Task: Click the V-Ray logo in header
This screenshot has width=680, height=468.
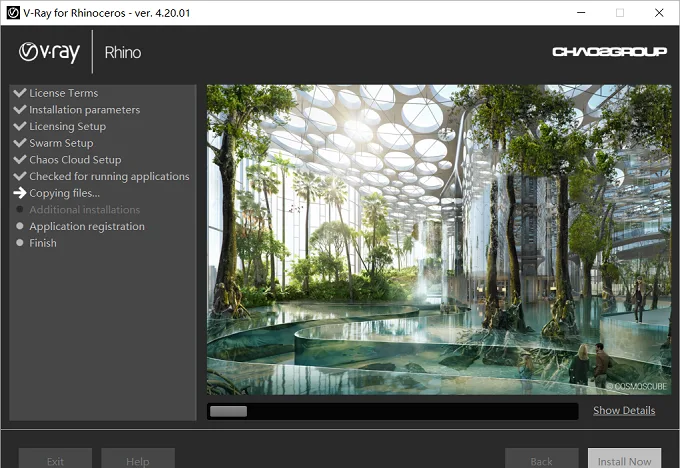Action: [x=49, y=52]
